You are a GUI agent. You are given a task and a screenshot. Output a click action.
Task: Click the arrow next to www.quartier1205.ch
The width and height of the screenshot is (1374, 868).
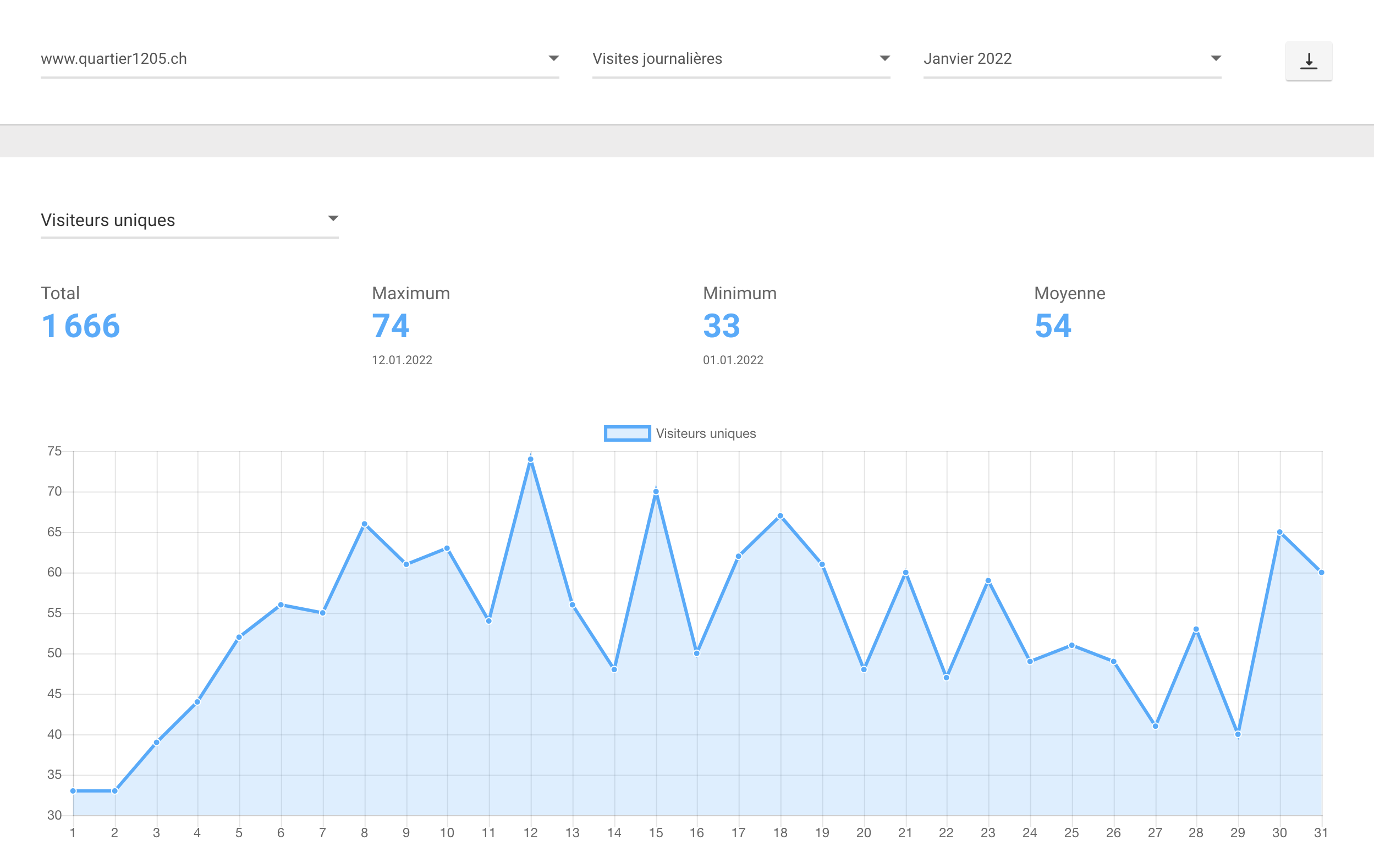(x=553, y=58)
